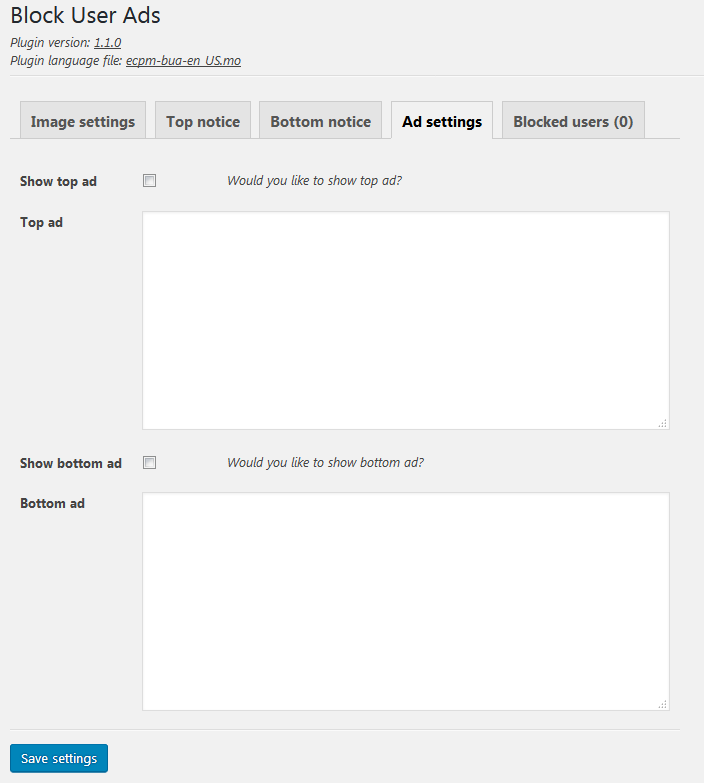
Task: Click inside the Top ad text area
Action: pos(406,321)
